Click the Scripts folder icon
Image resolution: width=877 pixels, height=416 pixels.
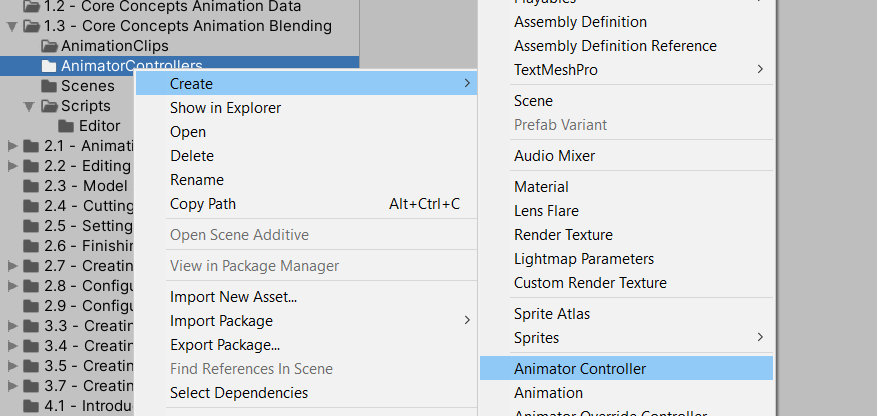pos(49,106)
